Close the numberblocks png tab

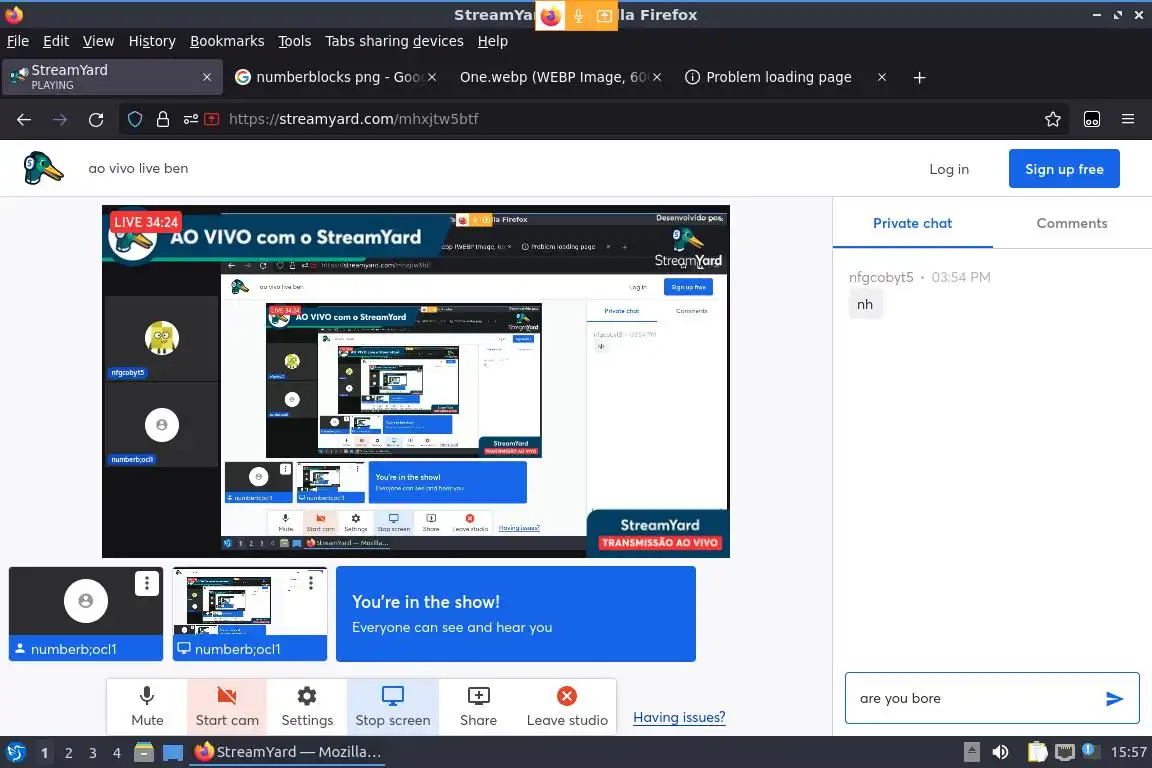pyautogui.click(x=432, y=77)
